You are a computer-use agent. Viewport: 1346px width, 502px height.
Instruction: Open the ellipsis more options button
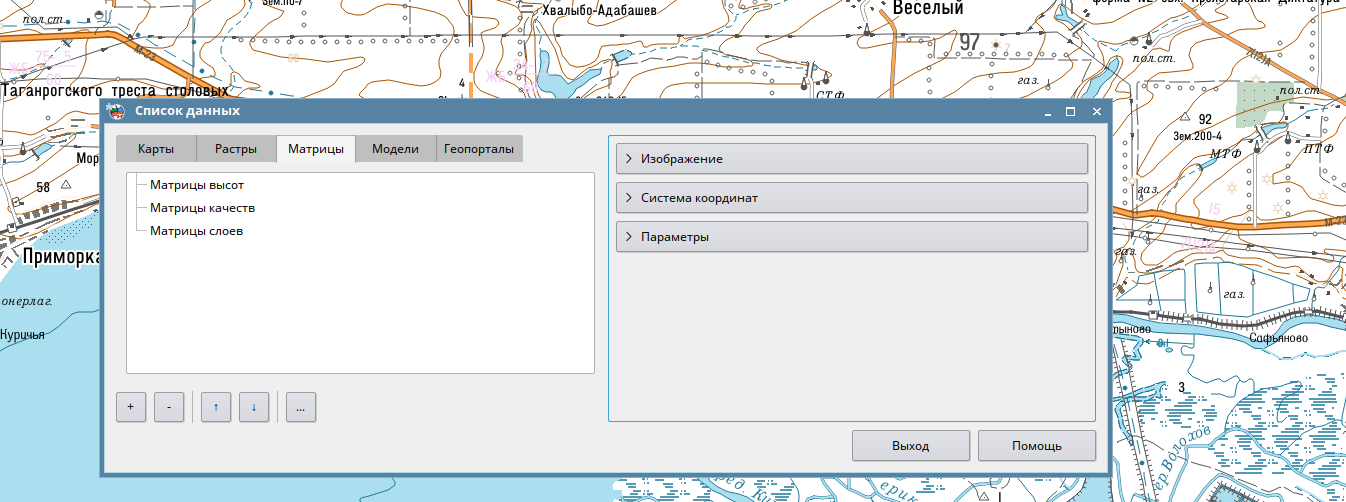(301, 407)
